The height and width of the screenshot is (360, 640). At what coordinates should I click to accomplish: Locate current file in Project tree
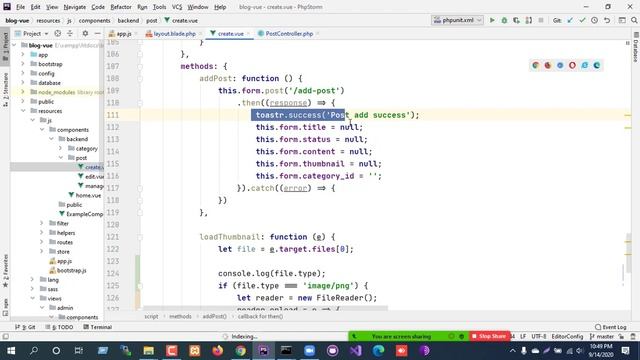coord(58,33)
